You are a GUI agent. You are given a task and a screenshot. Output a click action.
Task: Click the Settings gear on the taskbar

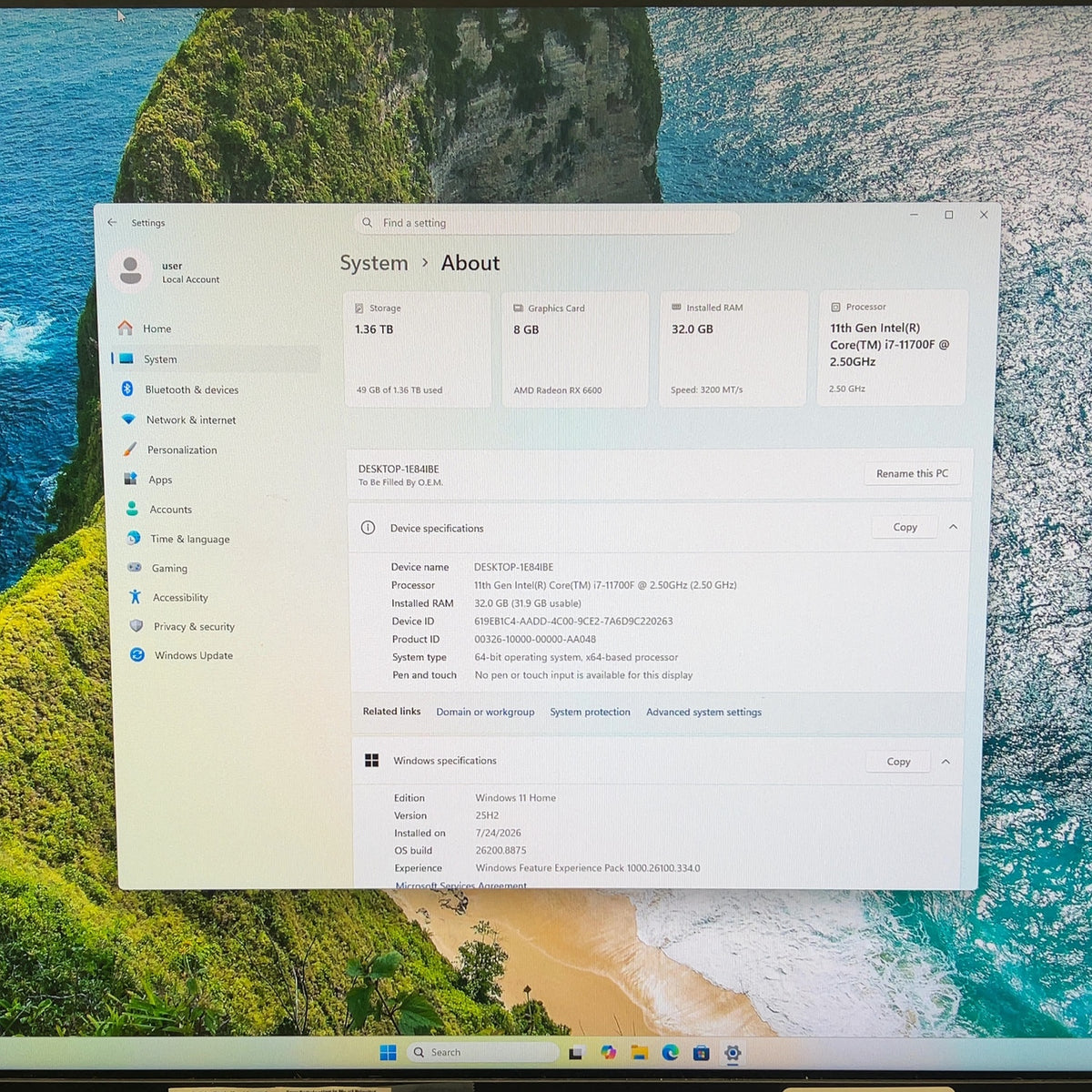pos(733,1053)
